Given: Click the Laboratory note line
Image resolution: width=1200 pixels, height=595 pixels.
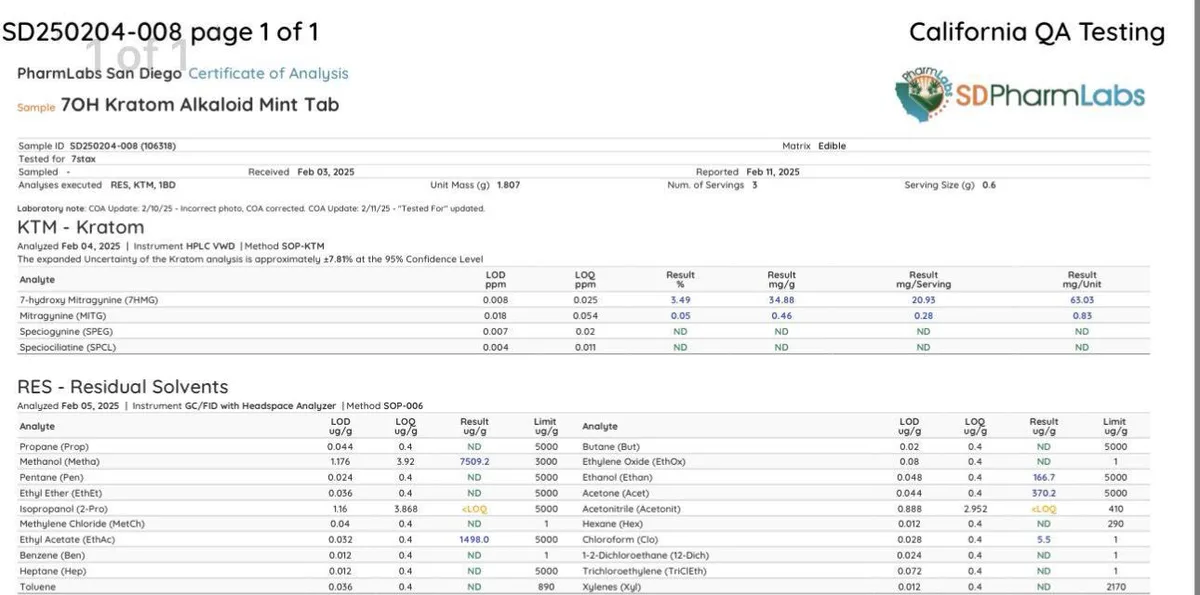Looking at the screenshot, I should tap(251, 208).
